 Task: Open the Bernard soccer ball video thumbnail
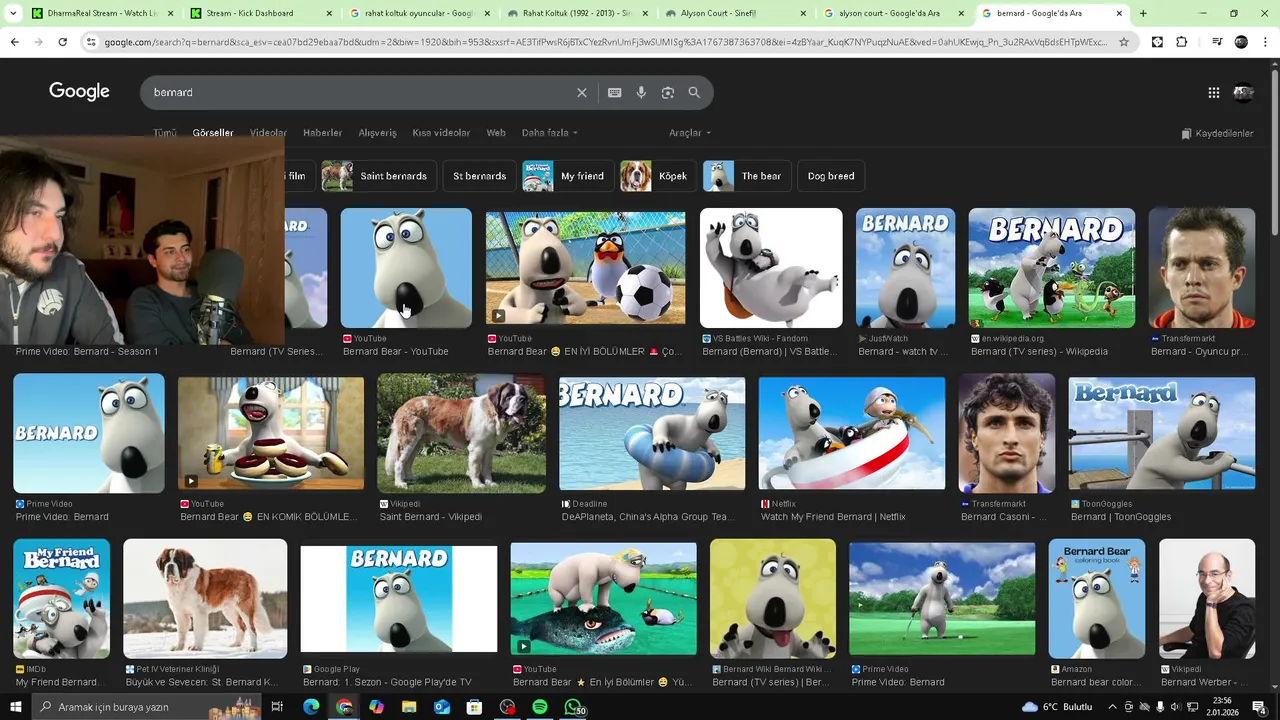coord(585,267)
